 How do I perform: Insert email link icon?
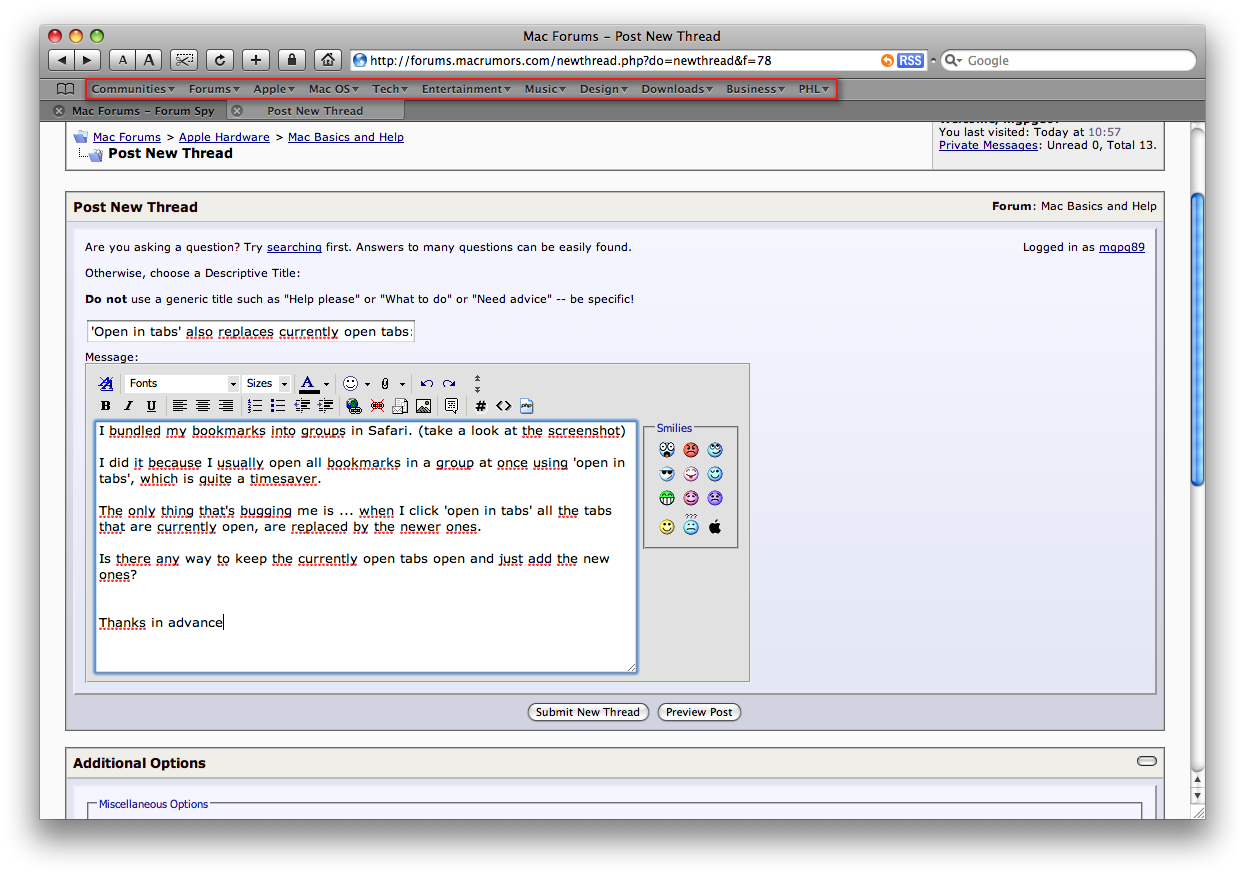(x=400, y=406)
